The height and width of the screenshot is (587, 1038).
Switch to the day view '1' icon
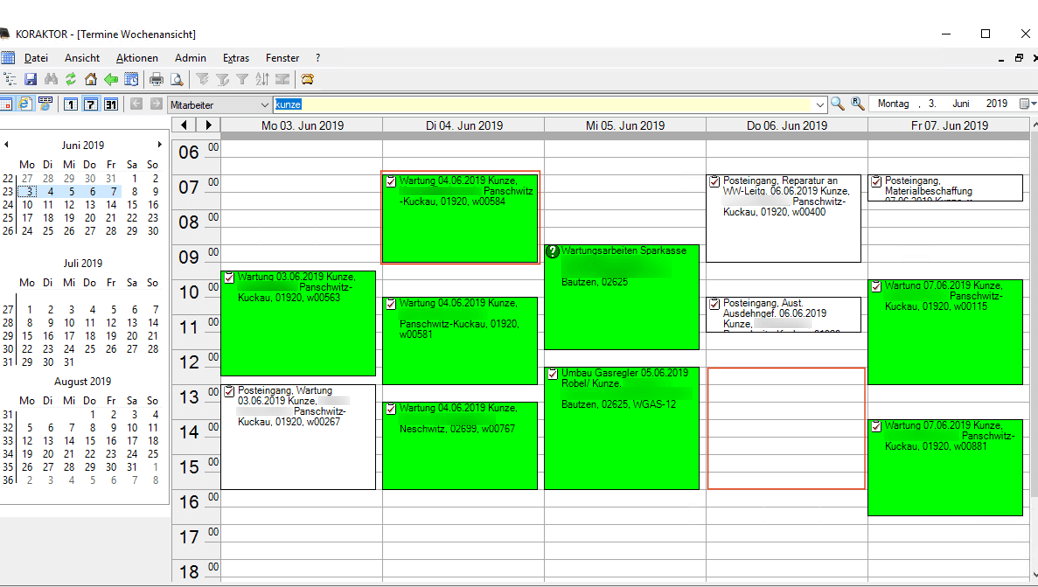point(70,104)
